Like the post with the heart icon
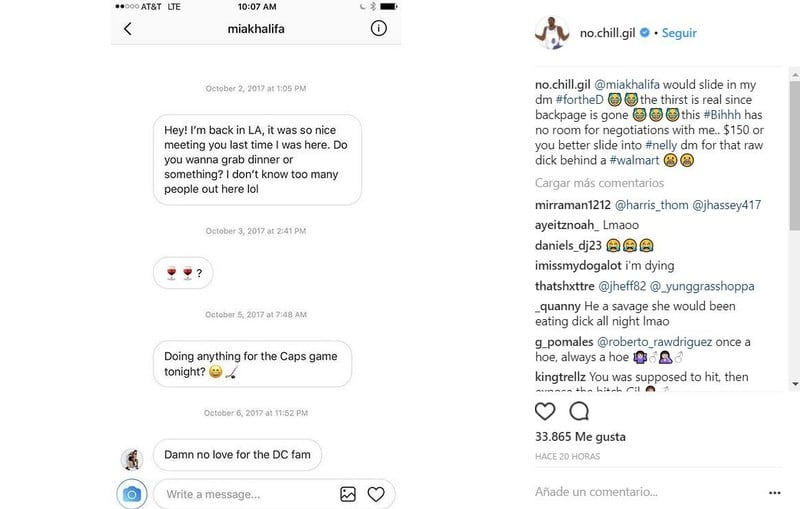800x509 pixels. tap(545, 411)
